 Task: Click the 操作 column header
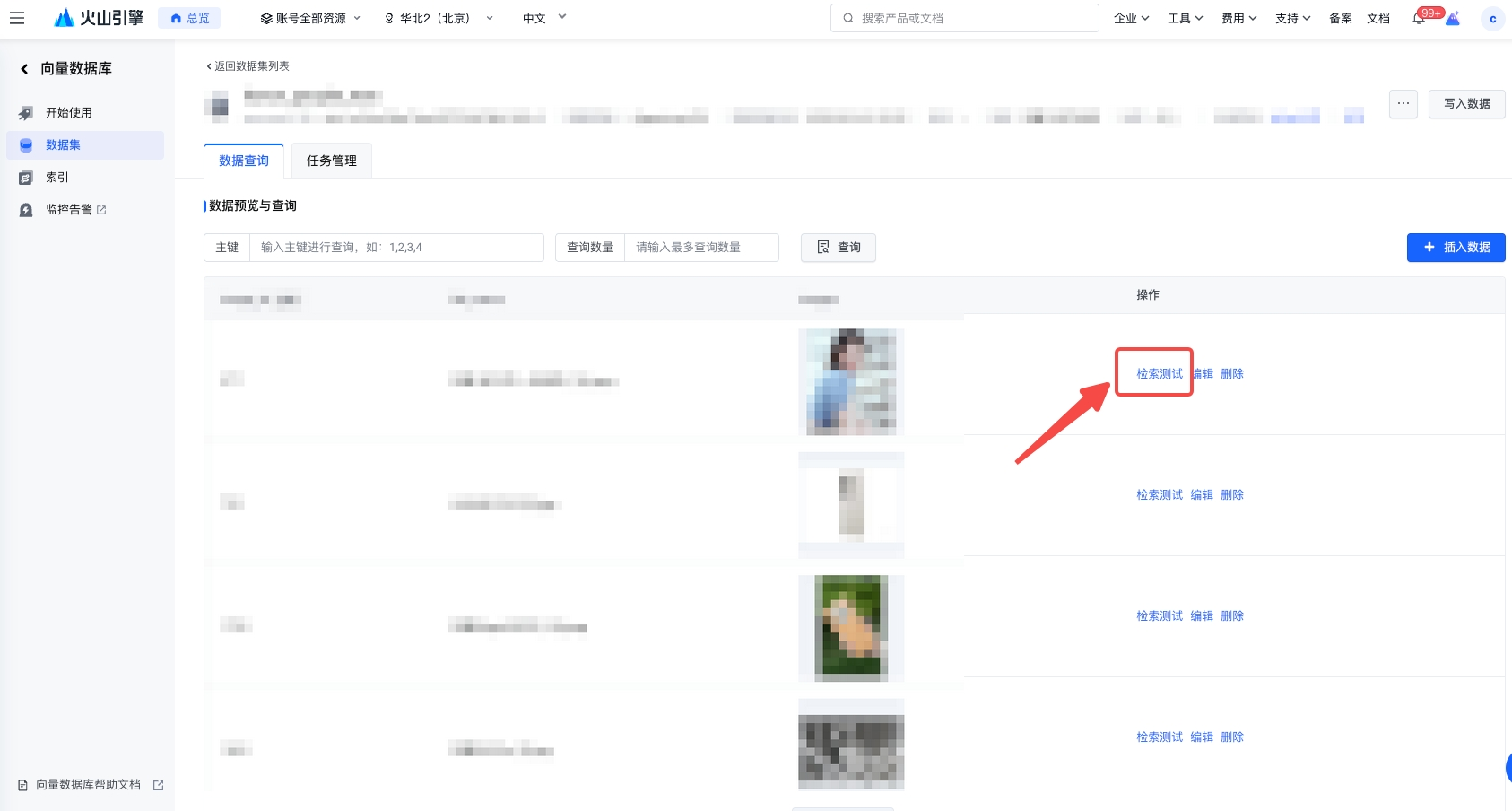click(x=1148, y=295)
